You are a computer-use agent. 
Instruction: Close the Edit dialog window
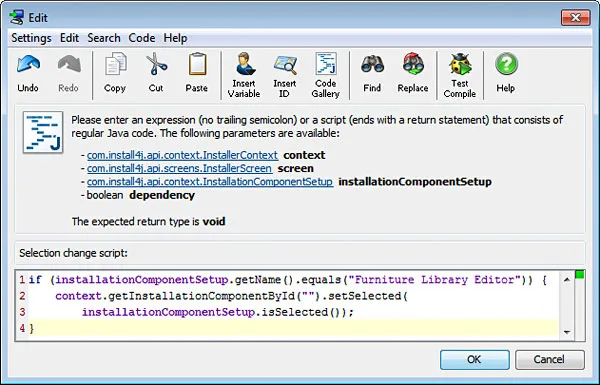click(575, 18)
